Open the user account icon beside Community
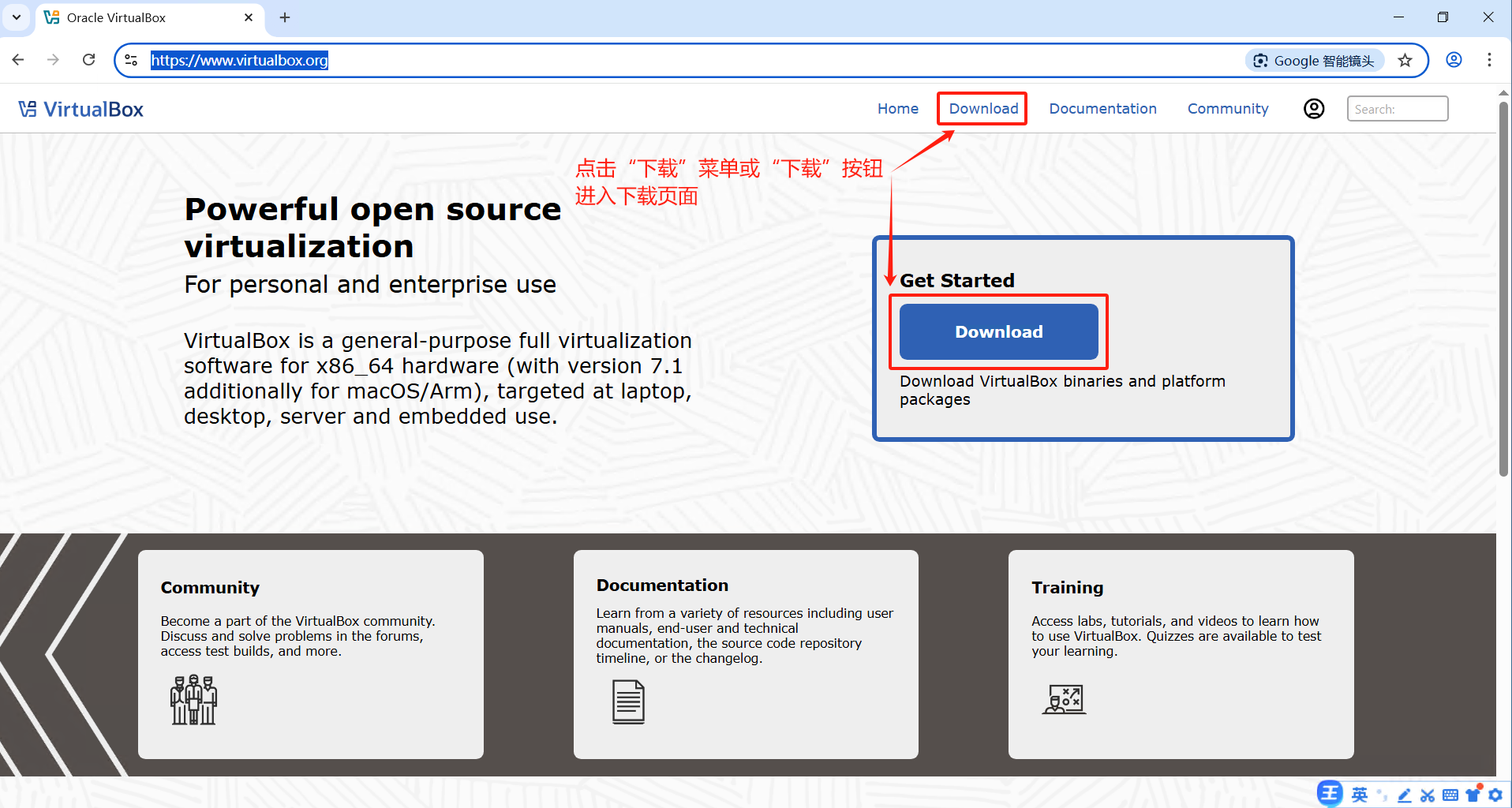Screen dimensions: 1512x808 click(1314, 109)
